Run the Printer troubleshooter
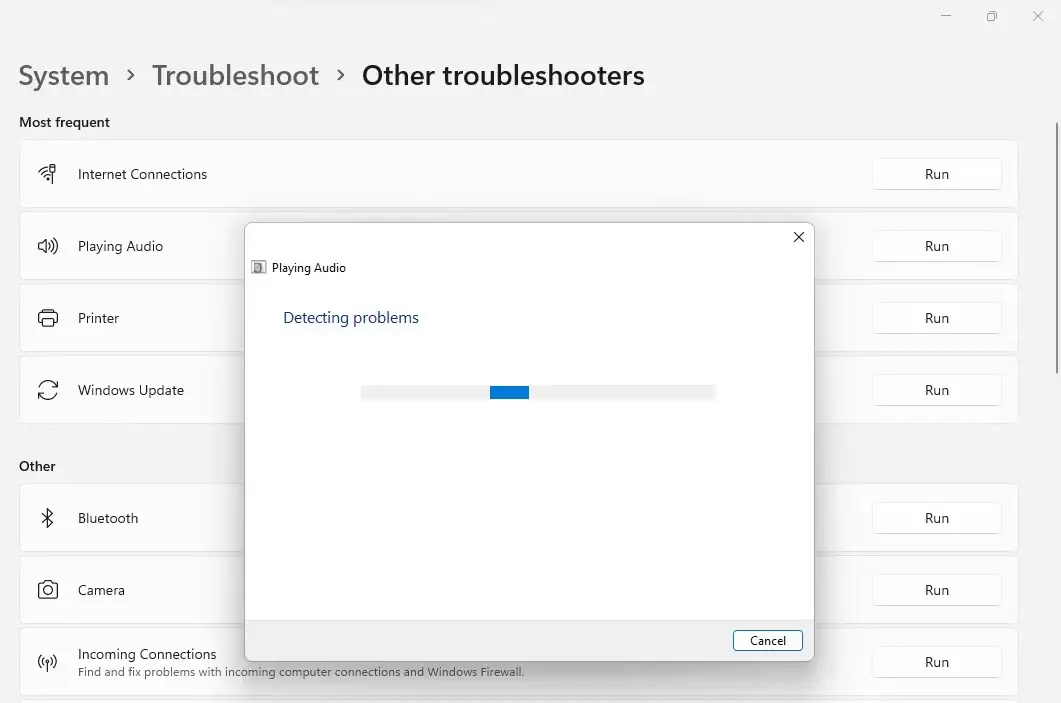The image size is (1061, 703). 936,318
